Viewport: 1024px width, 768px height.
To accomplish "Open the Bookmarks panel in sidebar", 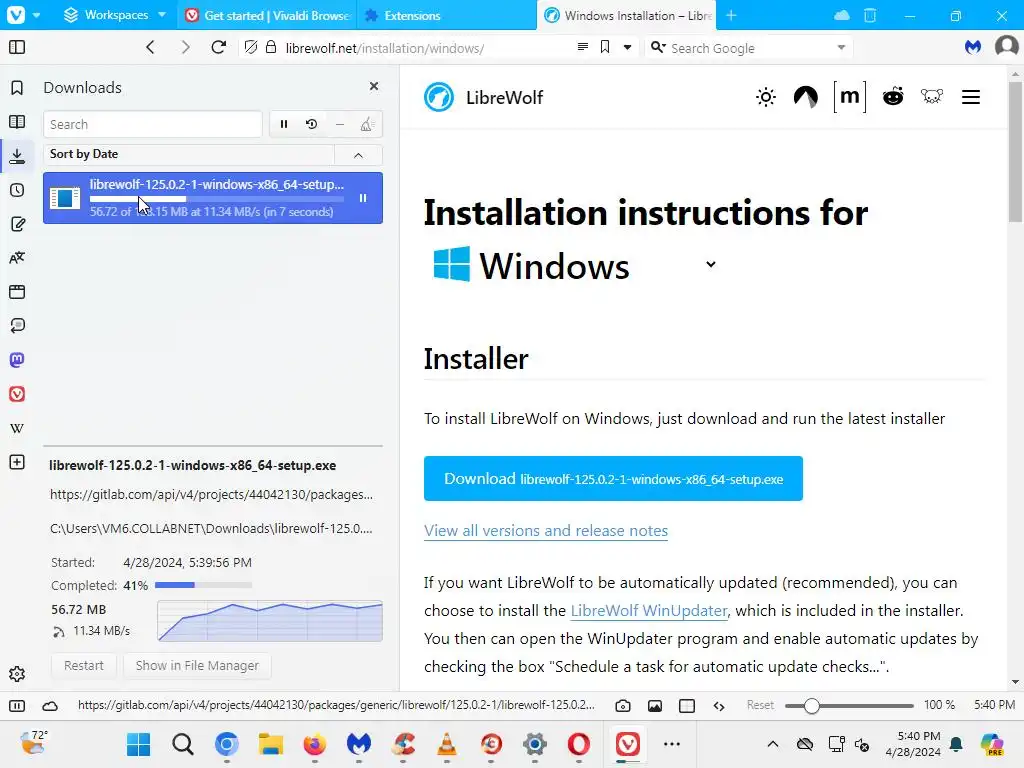I will (17, 88).
